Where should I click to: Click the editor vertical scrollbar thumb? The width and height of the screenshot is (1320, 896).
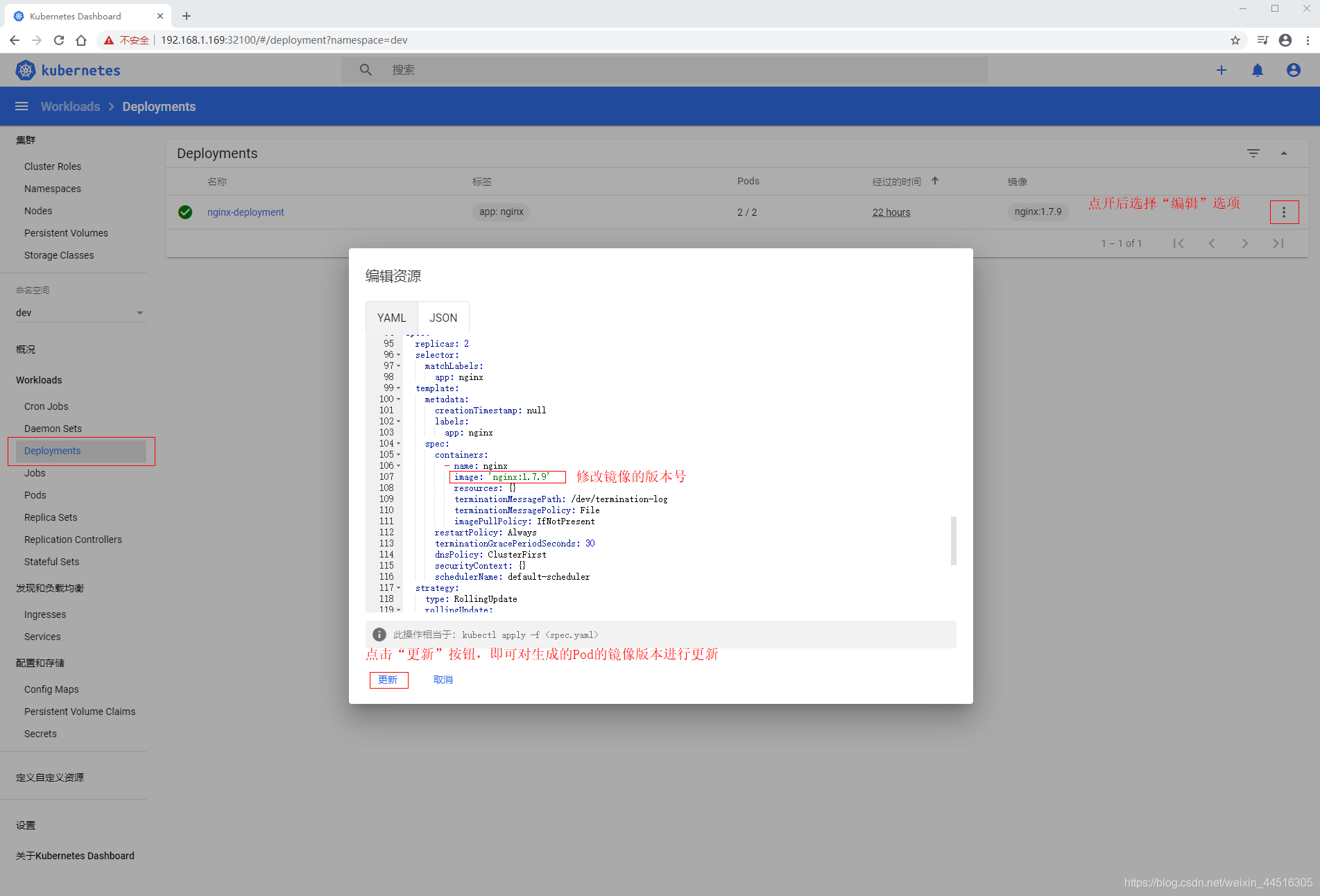point(953,540)
